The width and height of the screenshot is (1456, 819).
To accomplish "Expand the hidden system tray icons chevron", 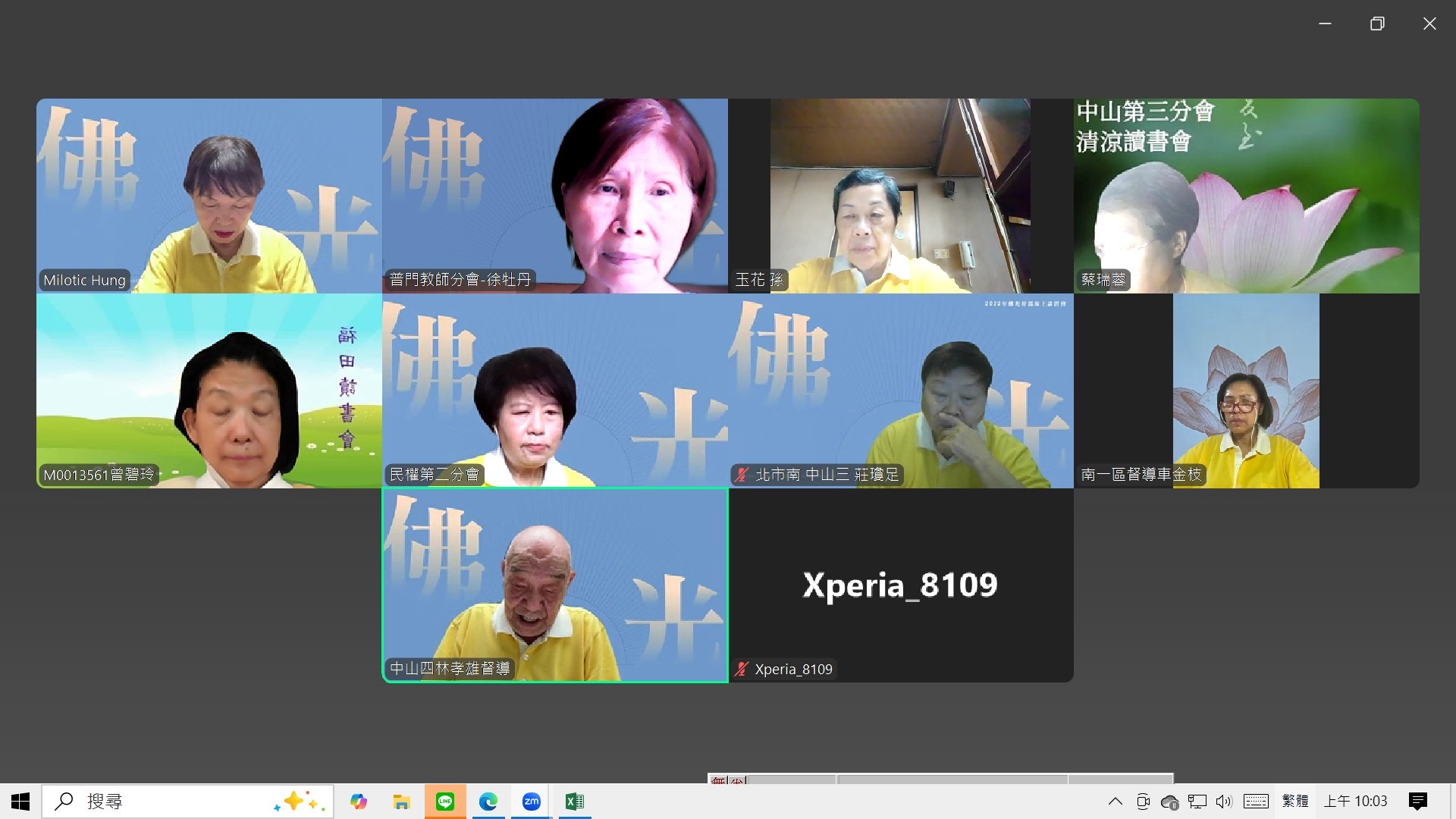I will click(1115, 802).
